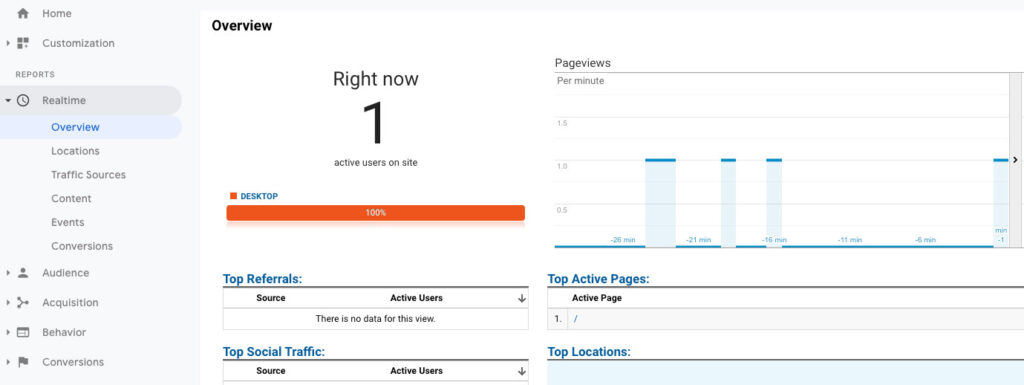Click the -21 min chart label
The image size is (1024, 385).
(698, 240)
